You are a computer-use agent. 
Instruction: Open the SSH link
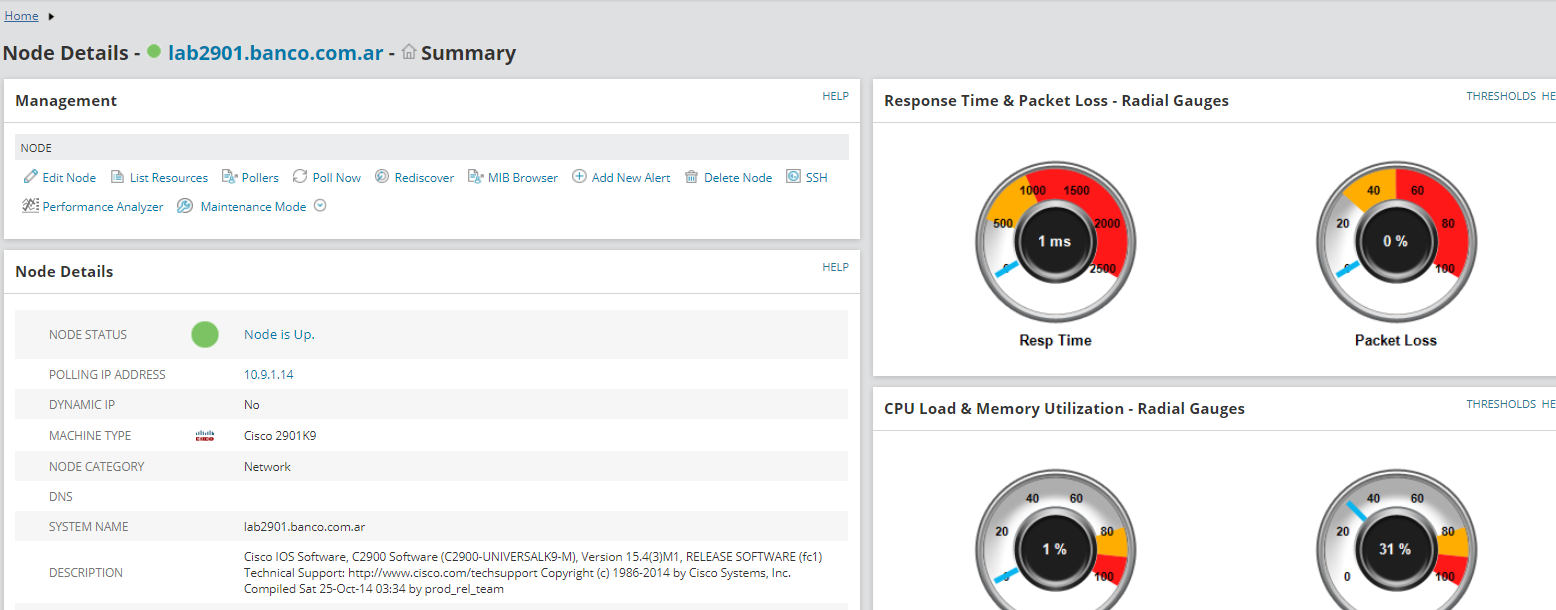click(x=817, y=178)
